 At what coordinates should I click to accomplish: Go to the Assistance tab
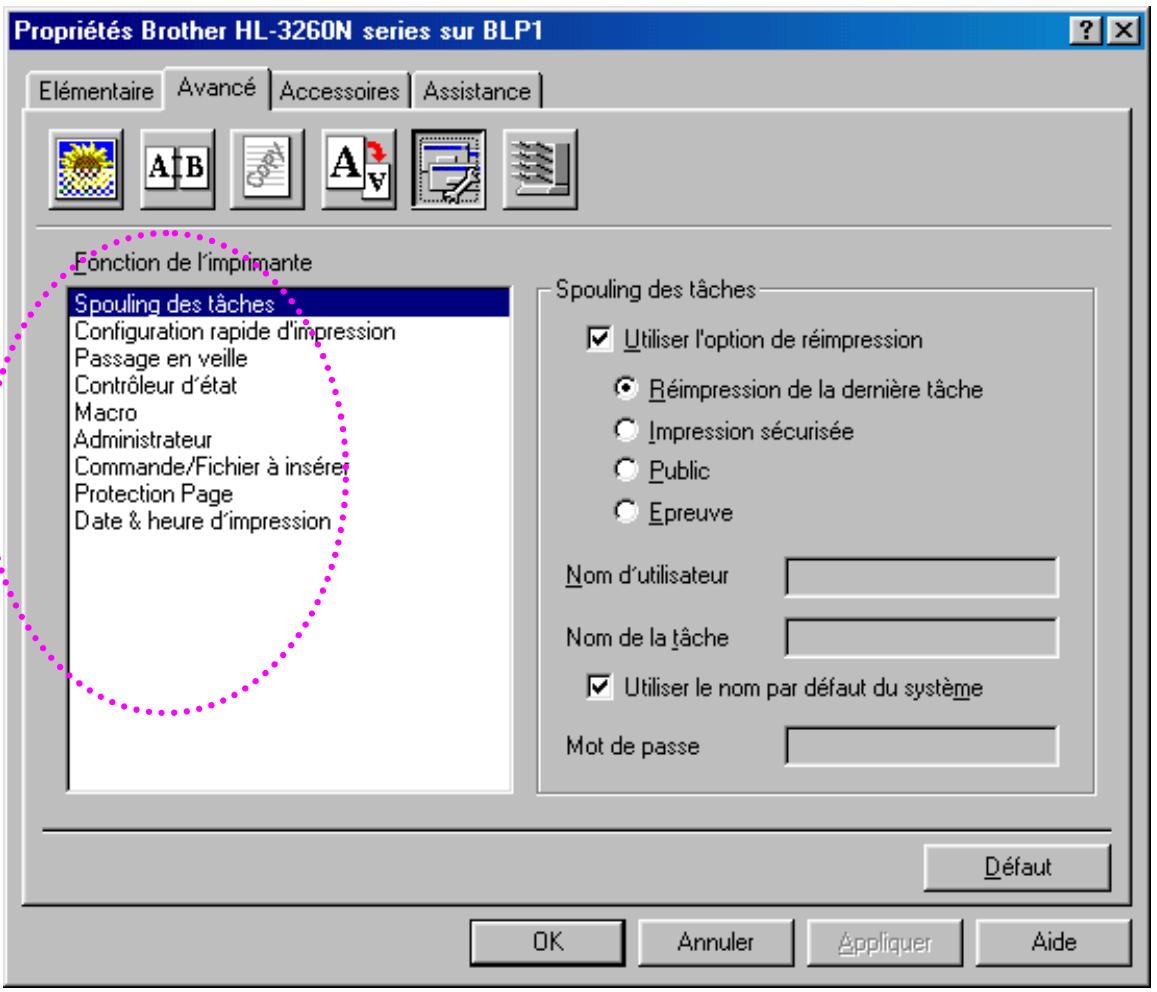pos(477,92)
